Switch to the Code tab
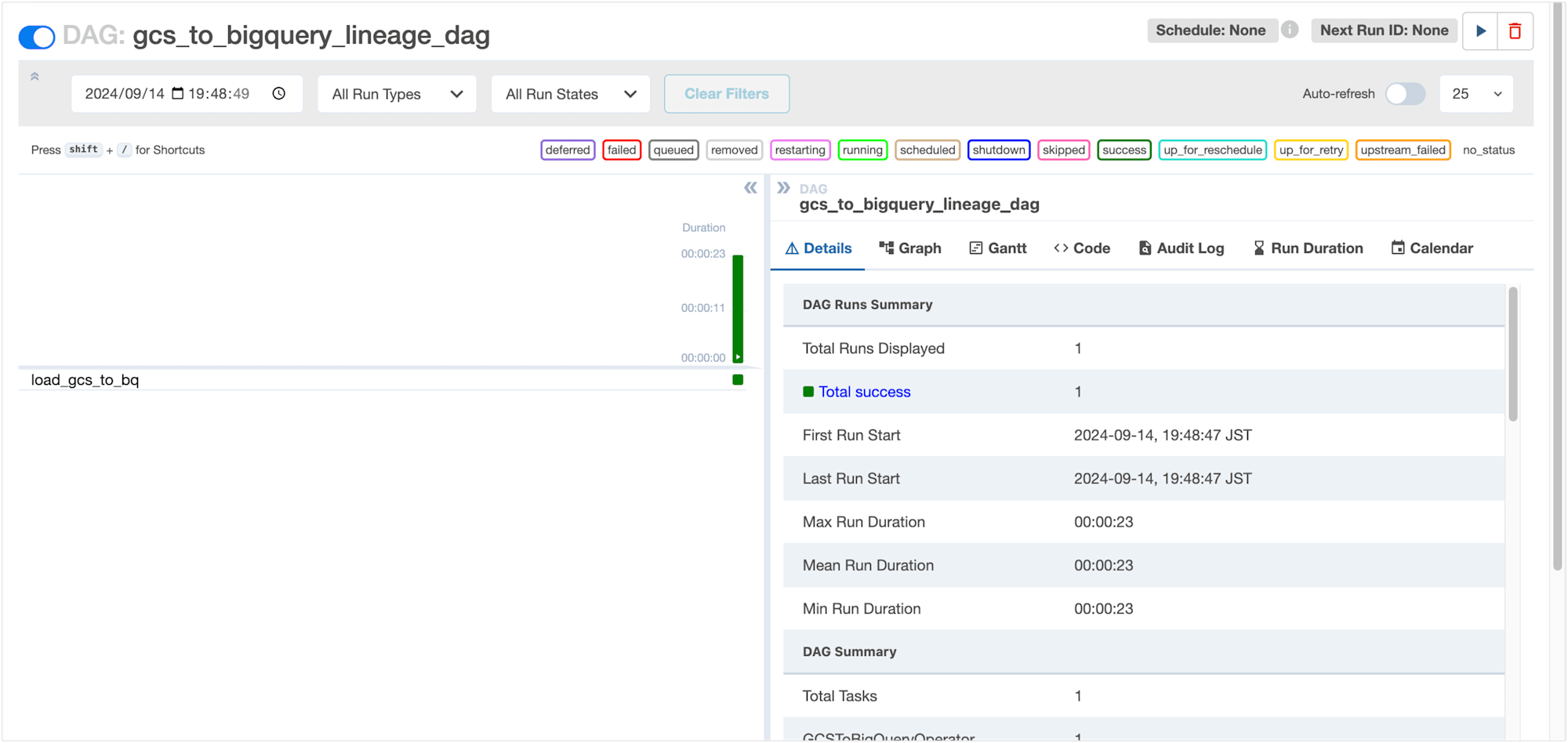Screen dimensions: 1568x743 coord(1082,248)
